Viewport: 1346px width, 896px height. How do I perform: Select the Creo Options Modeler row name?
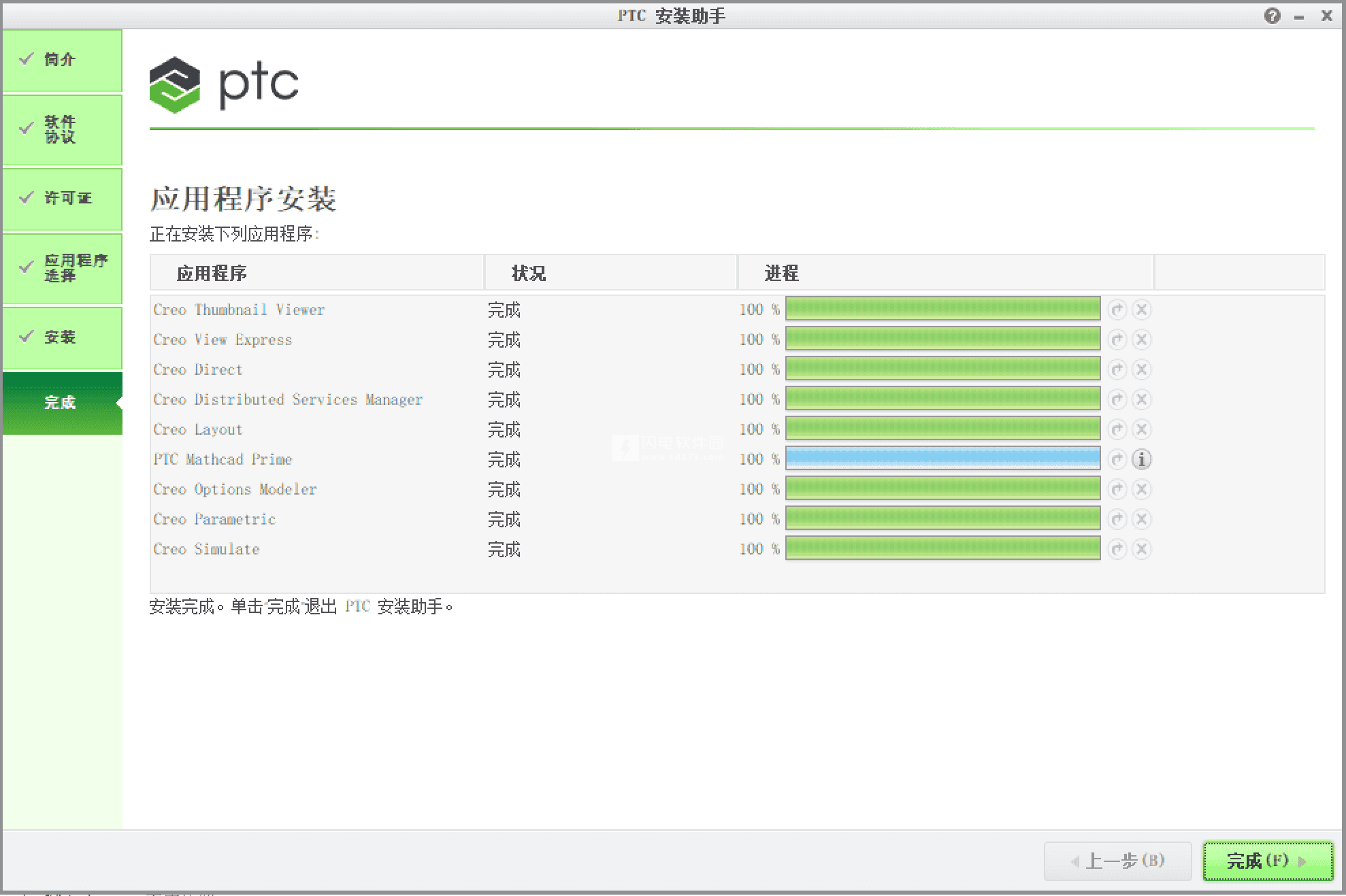coord(235,489)
